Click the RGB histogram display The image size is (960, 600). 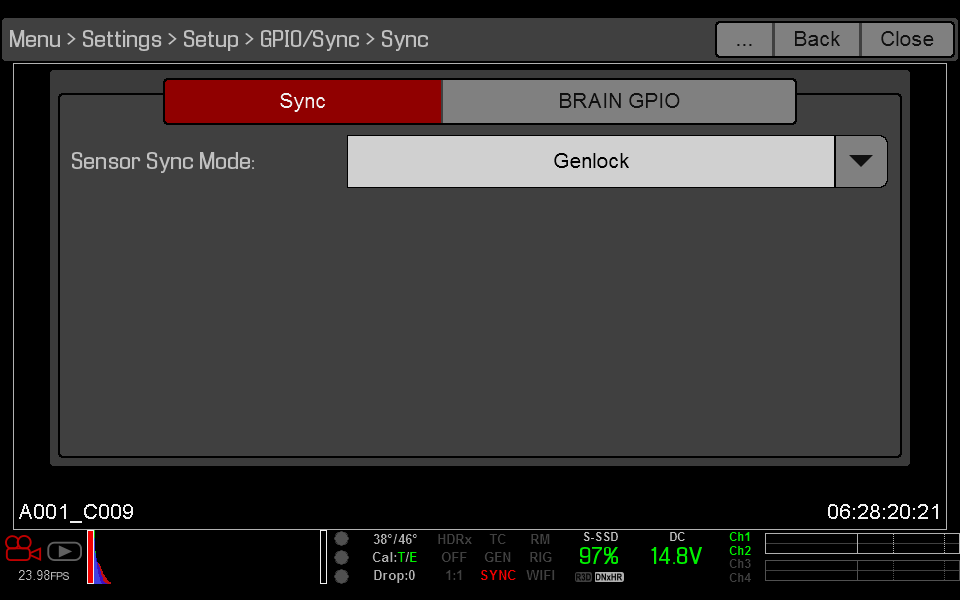pos(98,558)
